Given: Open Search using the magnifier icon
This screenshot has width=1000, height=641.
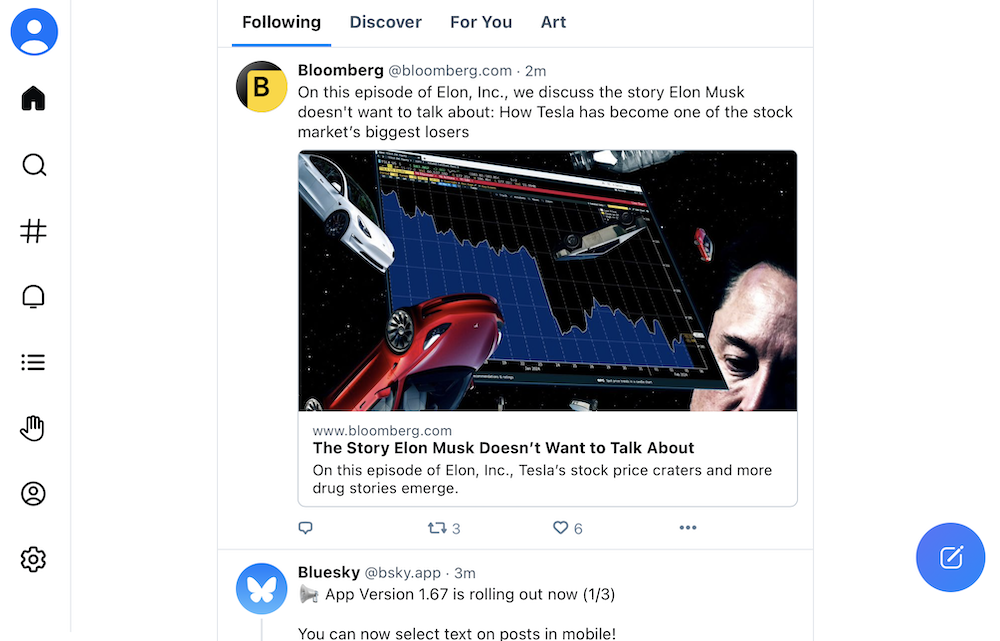Looking at the screenshot, I should [x=34, y=165].
